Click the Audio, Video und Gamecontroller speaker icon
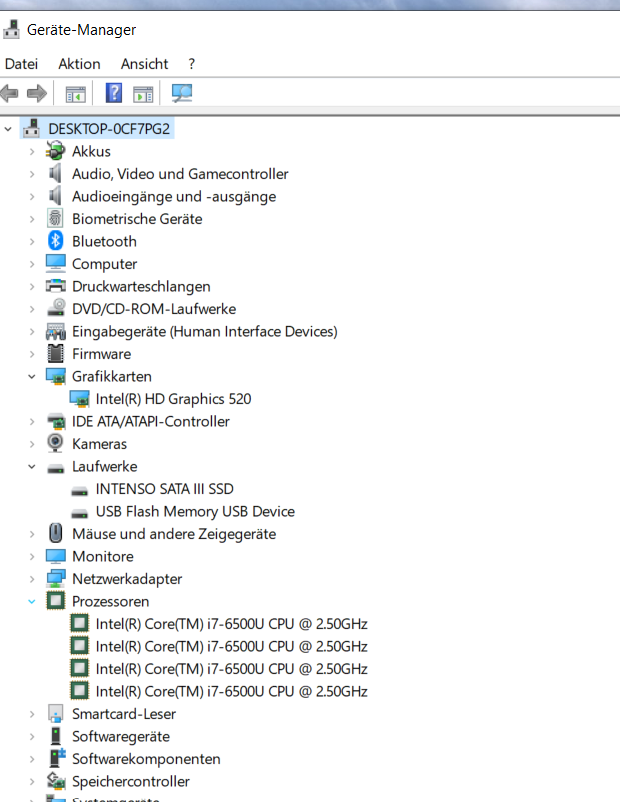This screenshot has width=620, height=802. click(55, 173)
